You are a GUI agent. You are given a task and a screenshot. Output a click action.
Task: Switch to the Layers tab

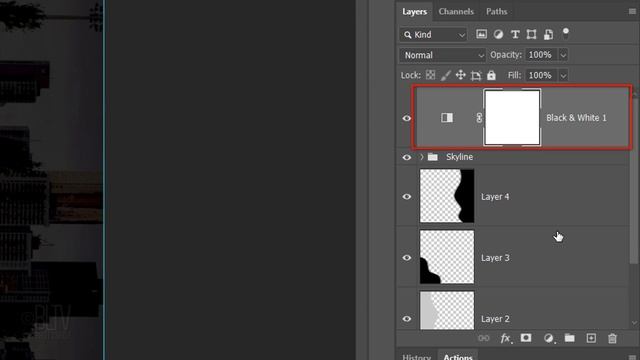[x=414, y=11]
